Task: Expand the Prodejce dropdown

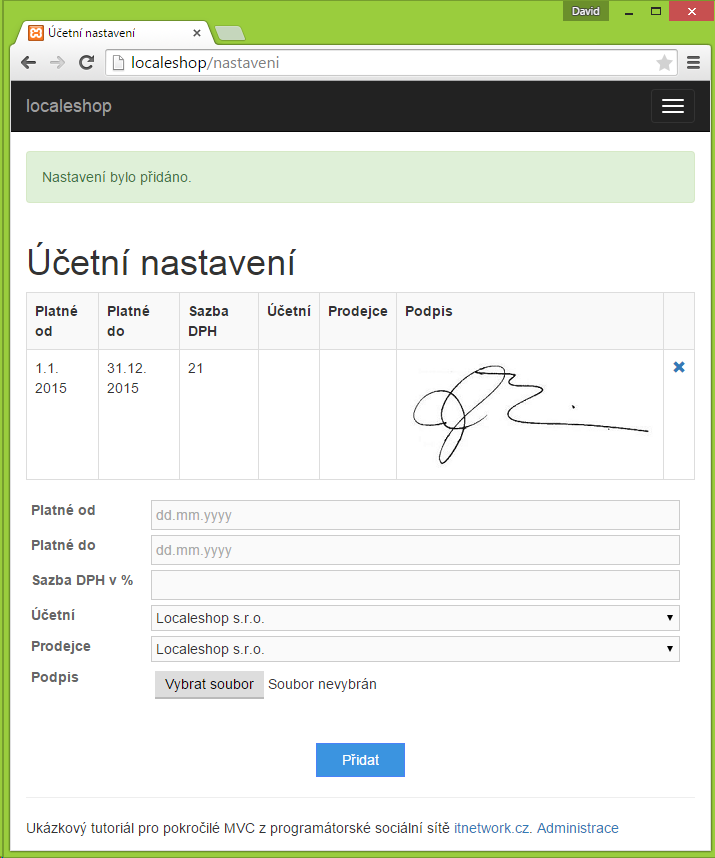Action: click(415, 649)
